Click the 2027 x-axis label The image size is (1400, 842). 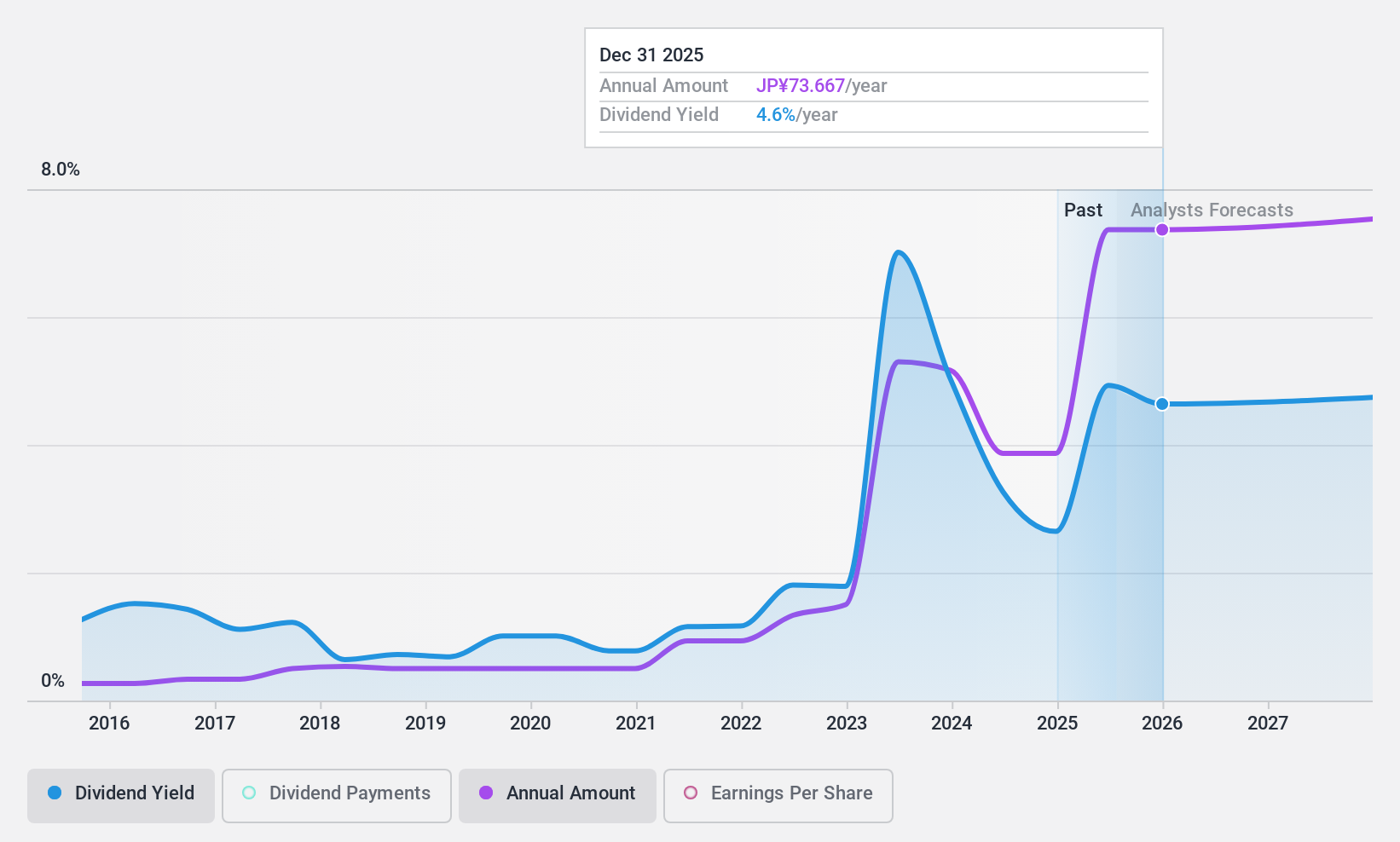point(1268,724)
